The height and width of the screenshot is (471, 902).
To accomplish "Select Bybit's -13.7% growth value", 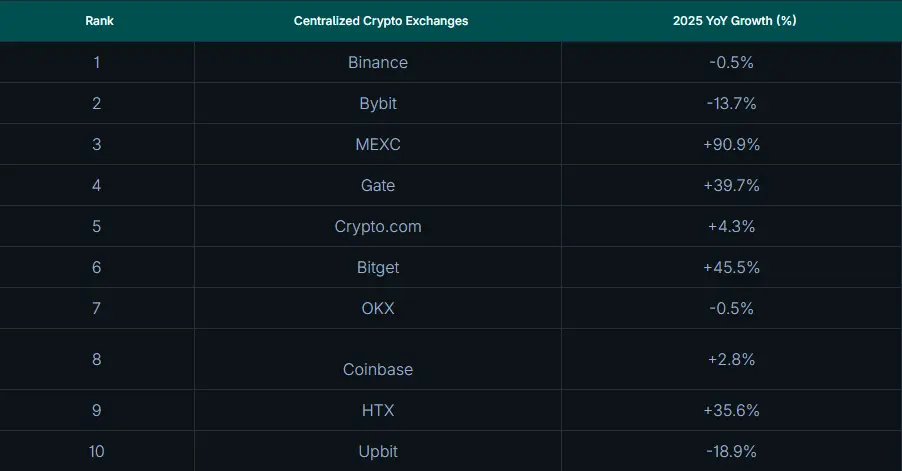I will tap(731, 103).
